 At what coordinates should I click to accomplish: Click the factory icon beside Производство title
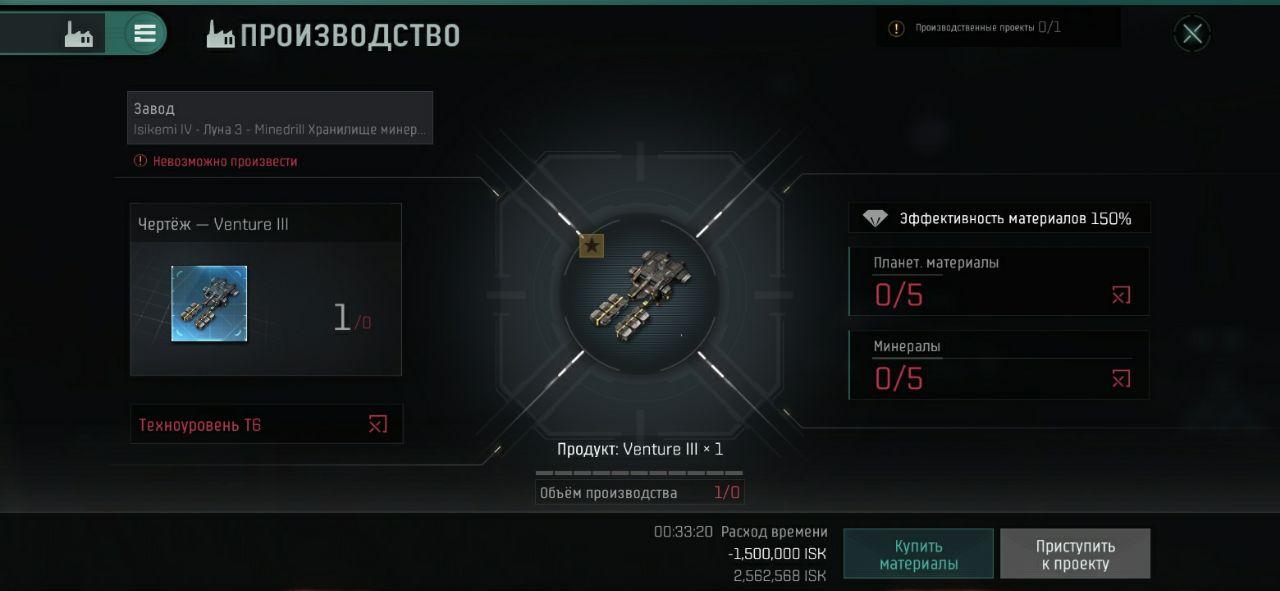tap(220, 35)
